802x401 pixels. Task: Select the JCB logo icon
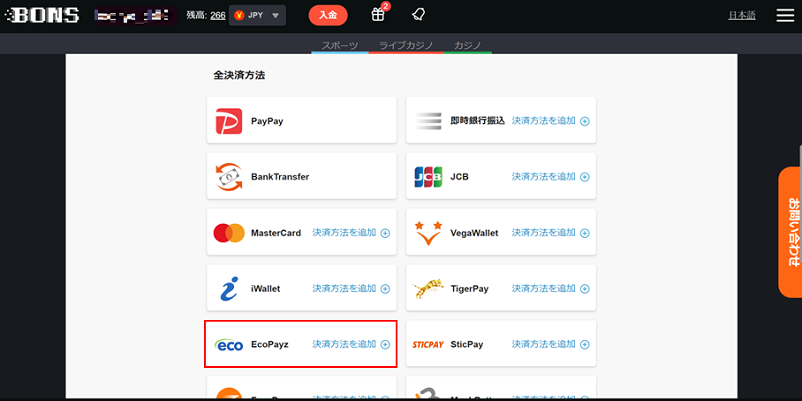pos(428,177)
